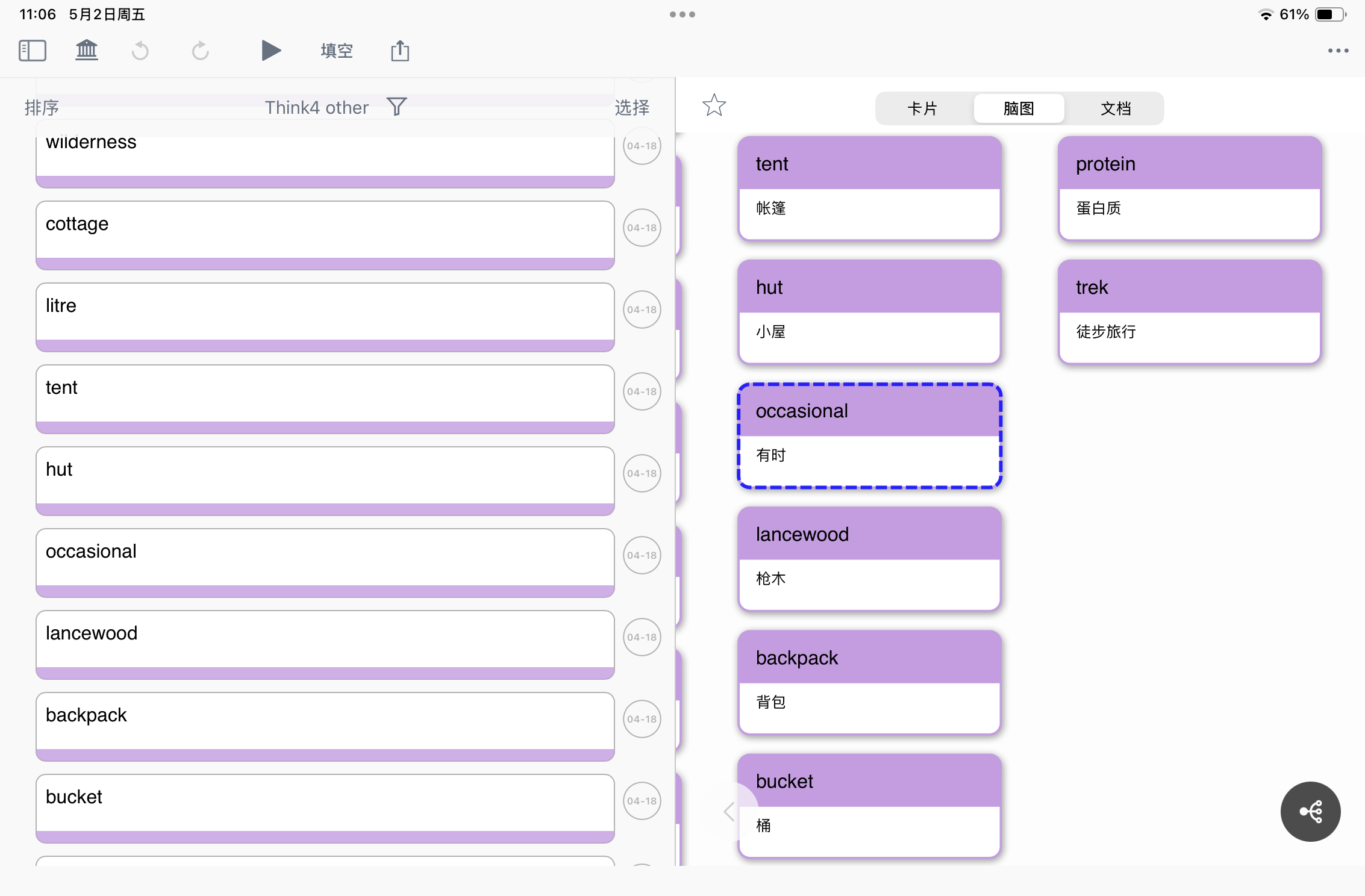Image resolution: width=1365 pixels, height=896 pixels.
Task: Tap the 04-18 date badge beside wilderness
Action: click(642, 146)
